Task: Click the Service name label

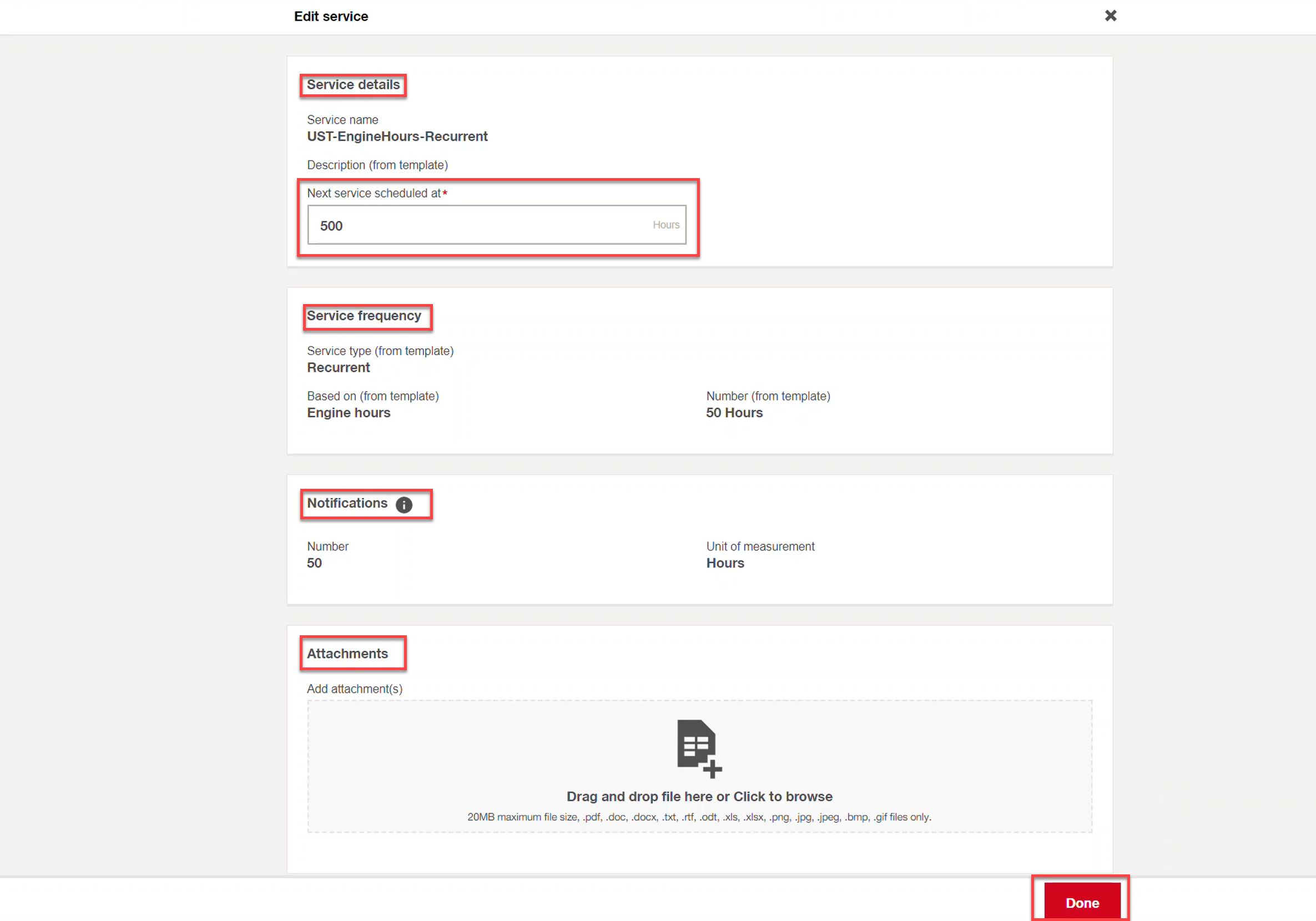Action: pyautogui.click(x=343, y=120)
